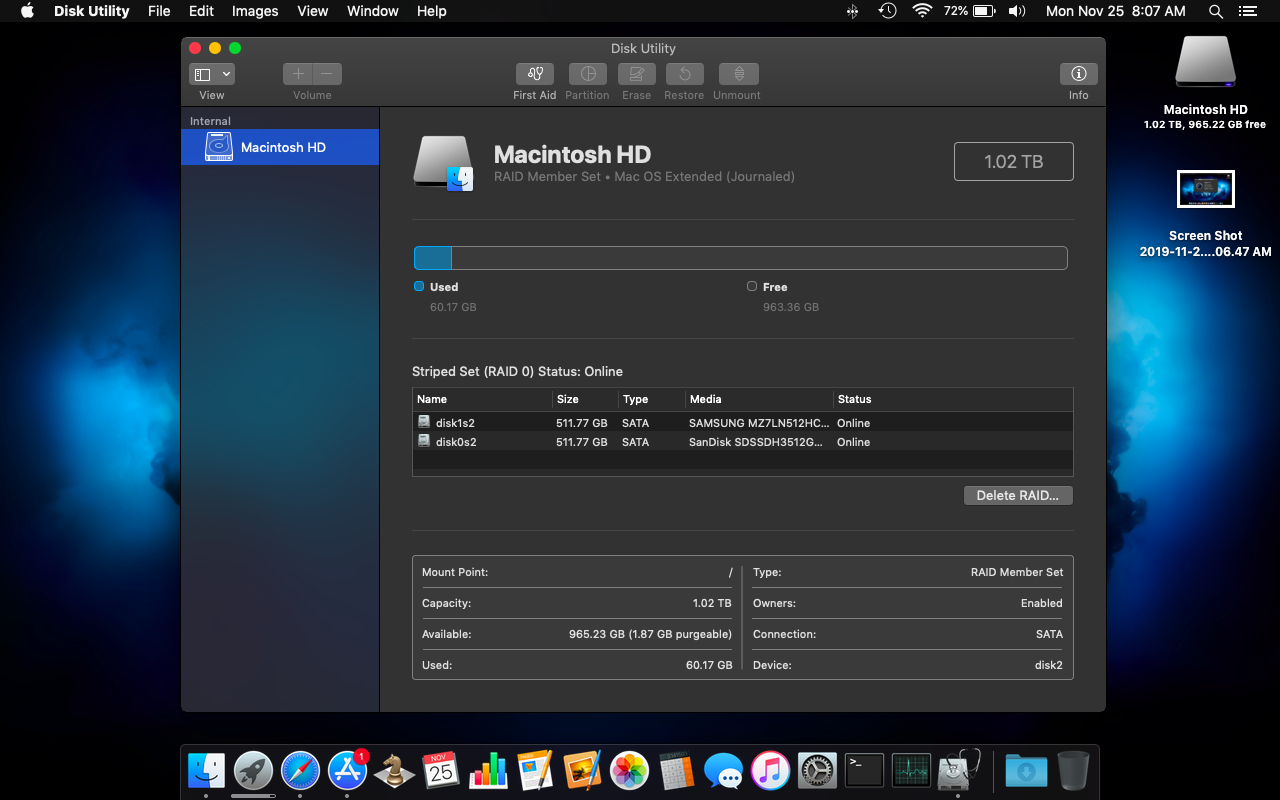
Task: Click the Restore toolbar icon
Action: [x=685, y=74]
